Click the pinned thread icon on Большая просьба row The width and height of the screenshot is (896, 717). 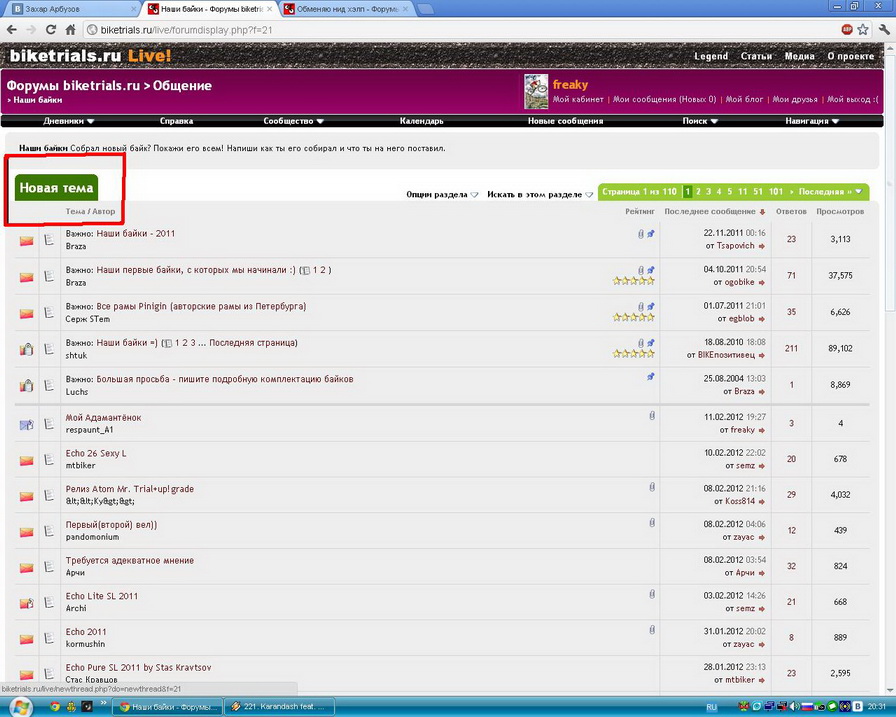[x=650, y=377]
